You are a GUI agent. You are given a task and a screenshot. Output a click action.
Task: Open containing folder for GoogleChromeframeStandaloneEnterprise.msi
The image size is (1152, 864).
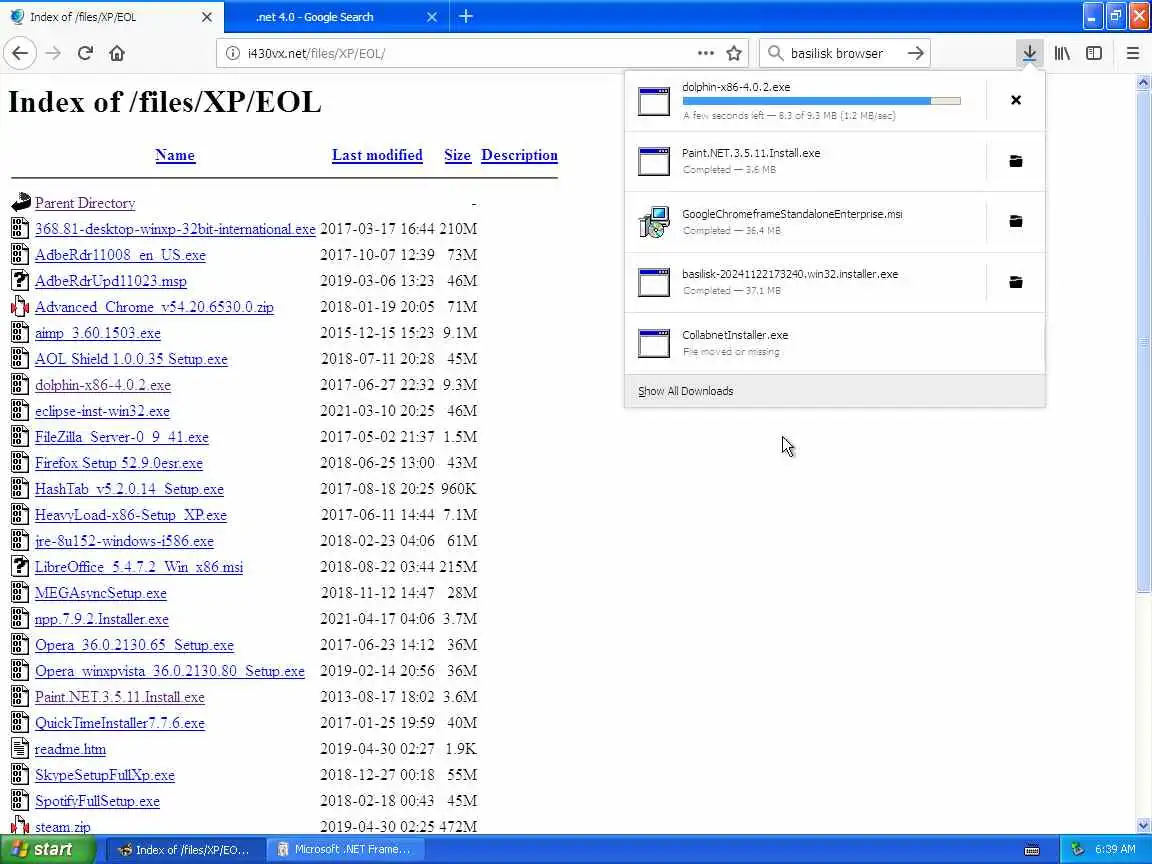(x=1015, y=221)
